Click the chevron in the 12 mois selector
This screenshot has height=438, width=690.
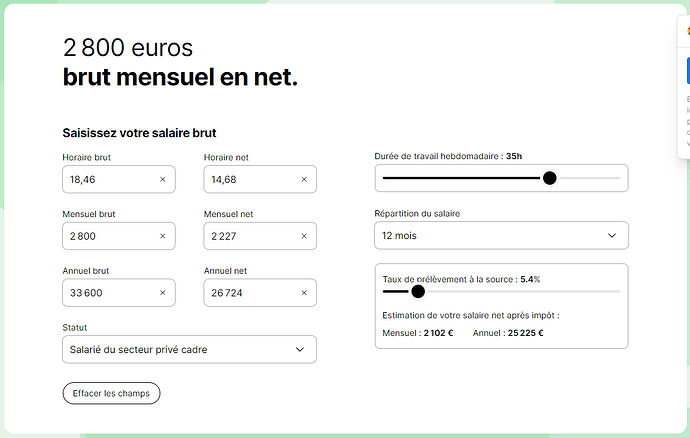click(x=613, y=236)
